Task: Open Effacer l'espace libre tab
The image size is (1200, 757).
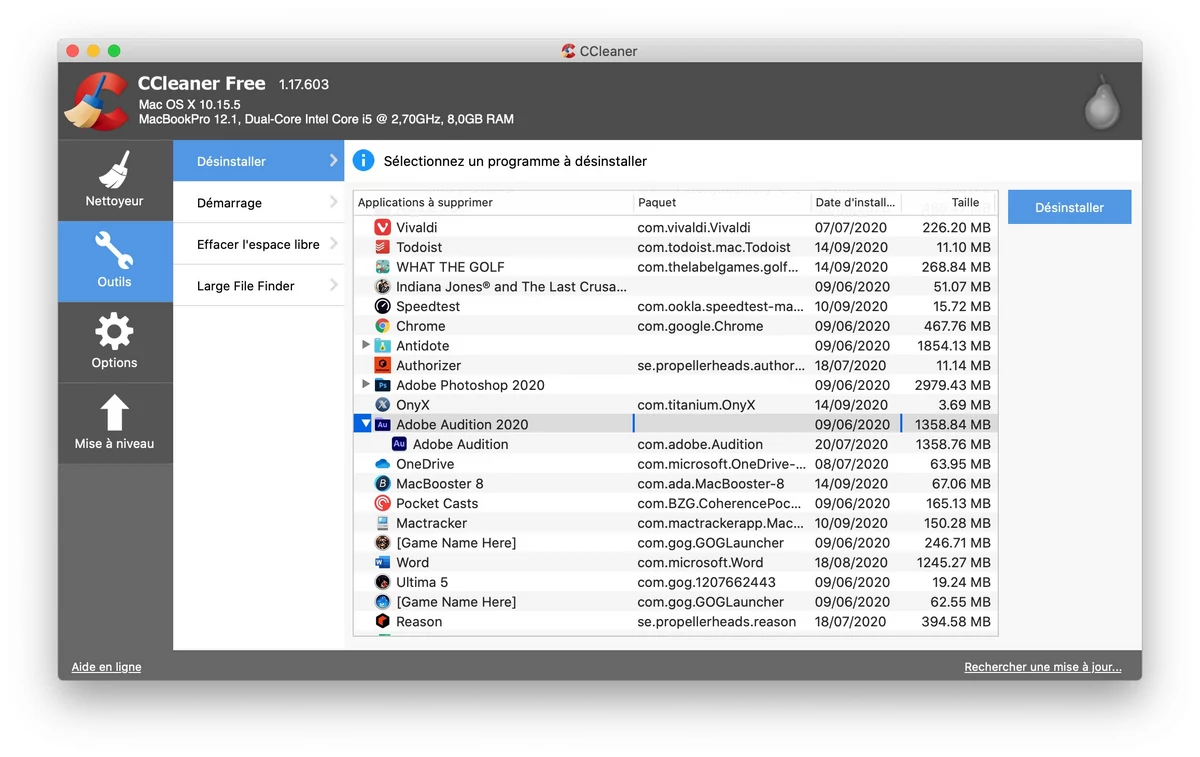Action: (258, 244)
